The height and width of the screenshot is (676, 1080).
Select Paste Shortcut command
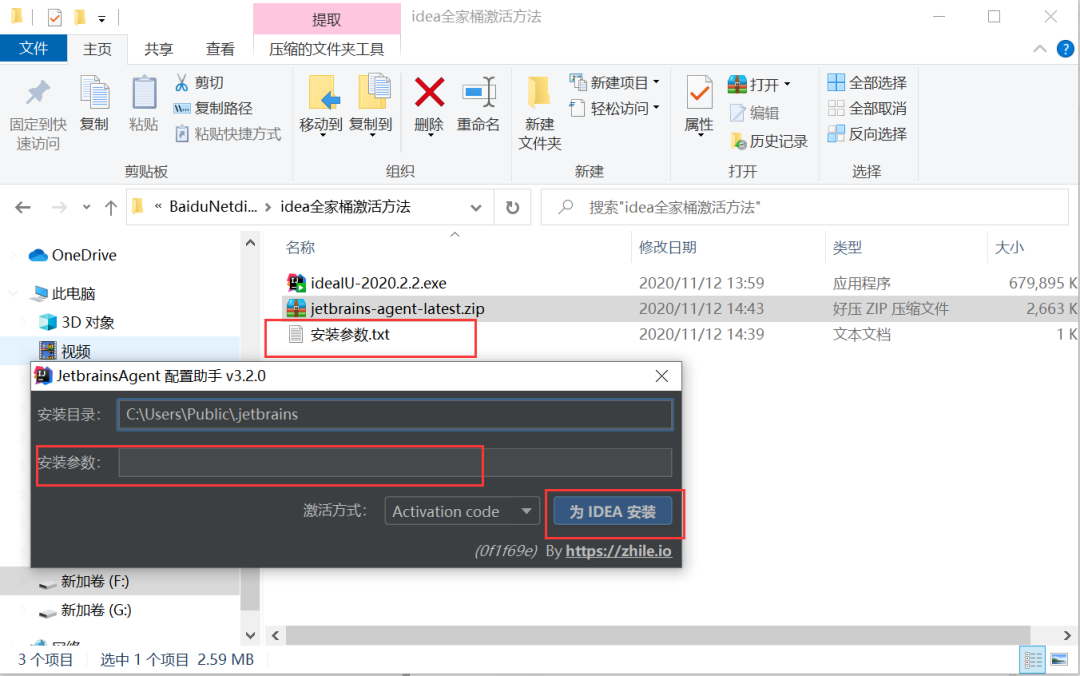point(228,134)
